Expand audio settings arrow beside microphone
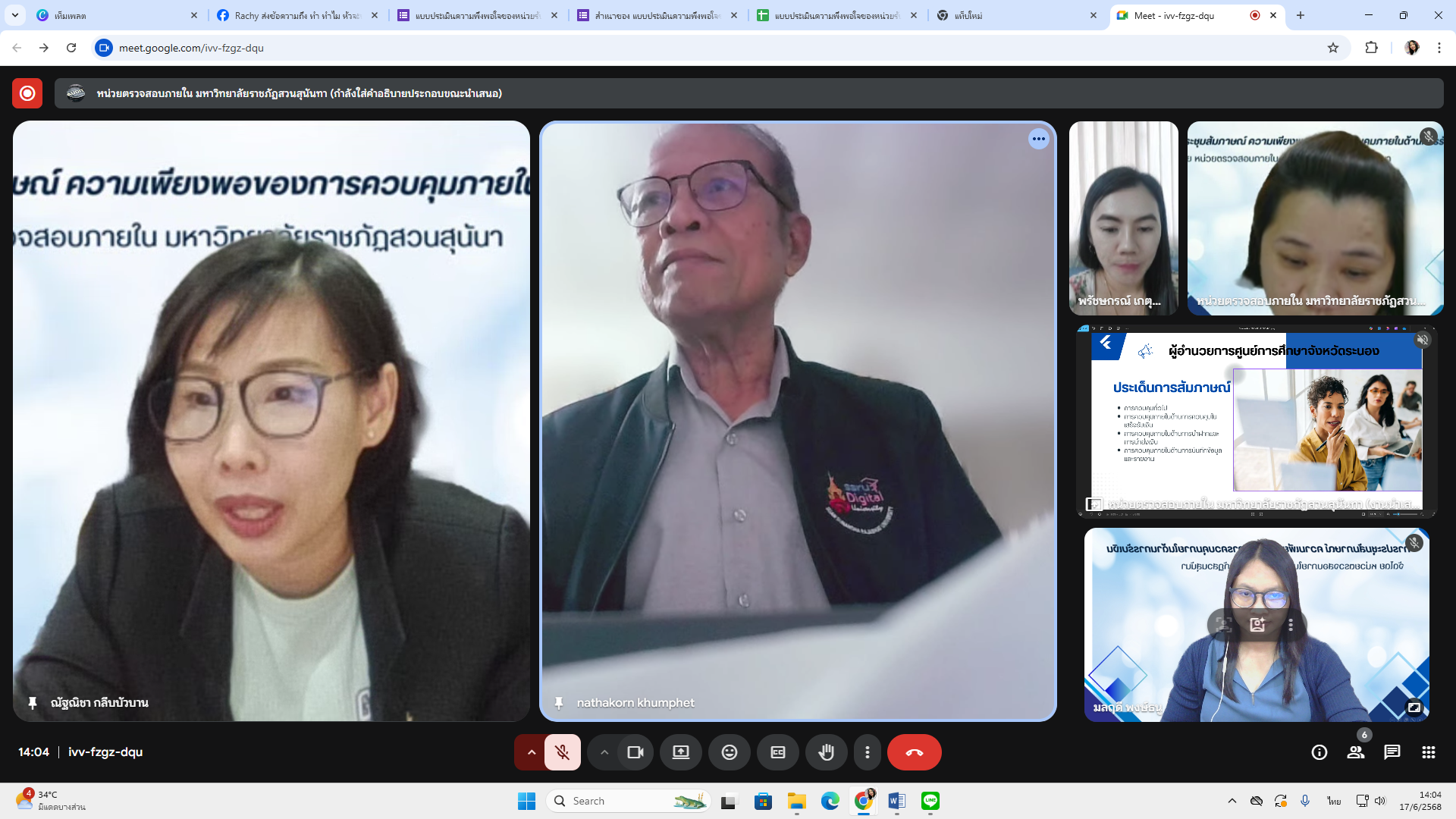1456x819 pixels. click(x=532, y=752)
